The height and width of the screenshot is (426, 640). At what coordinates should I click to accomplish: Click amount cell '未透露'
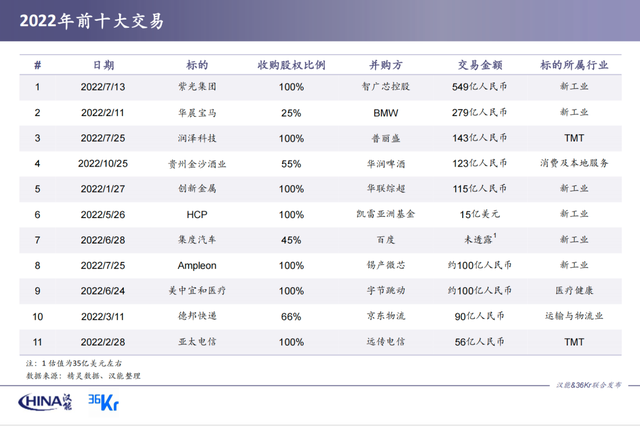click(480, 239)
